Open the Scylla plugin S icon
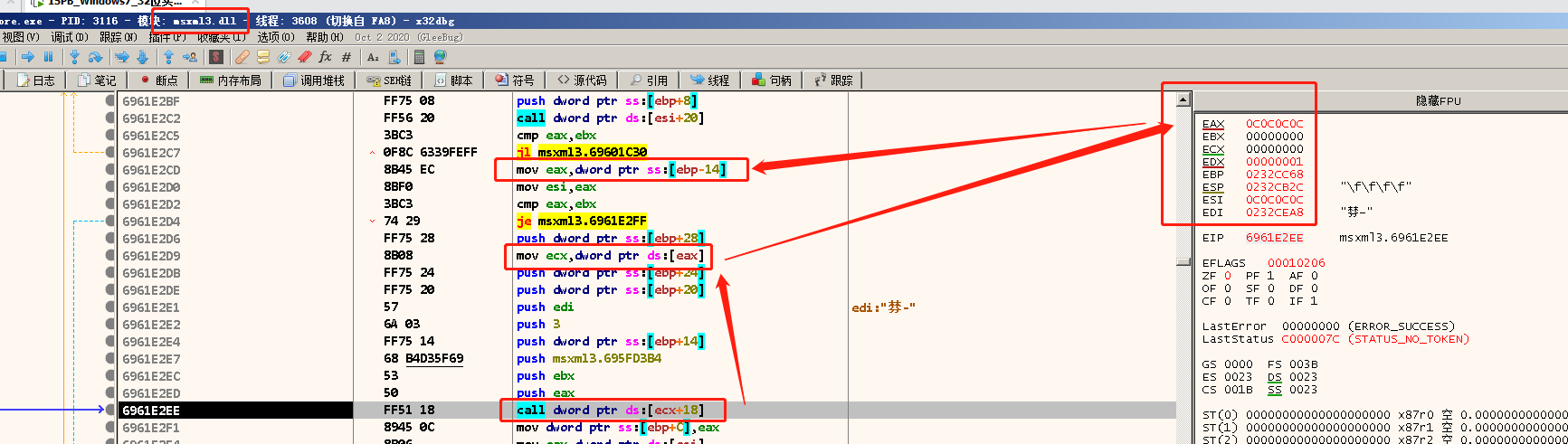1568x444 pixels. click(x=216, y=57)
